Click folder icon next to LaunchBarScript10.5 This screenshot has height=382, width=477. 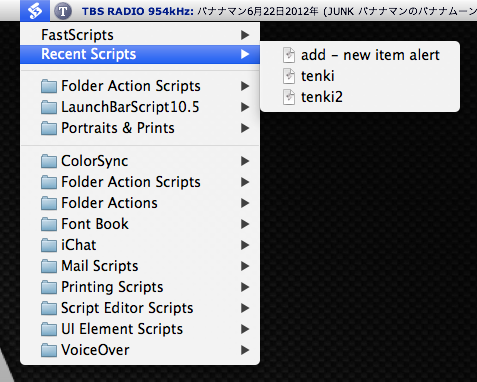[x=49, y=107]
